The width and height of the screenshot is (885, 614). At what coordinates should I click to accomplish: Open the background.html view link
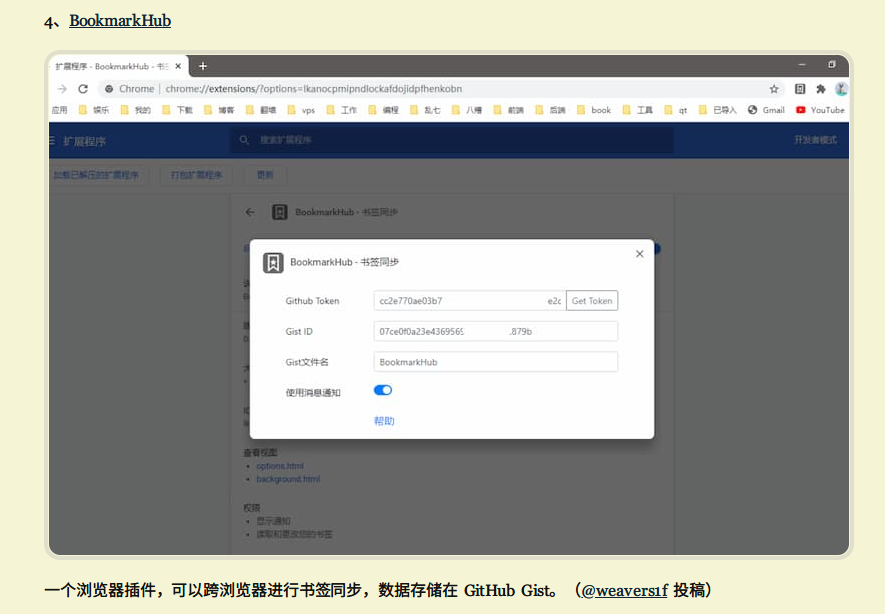(288, 479)
